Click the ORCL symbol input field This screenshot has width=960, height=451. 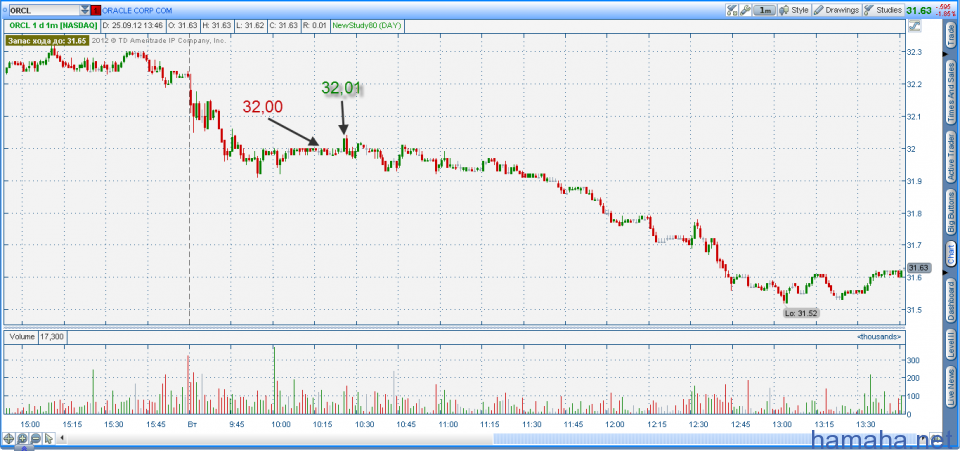pyautogui.click(x=43, y=10)
